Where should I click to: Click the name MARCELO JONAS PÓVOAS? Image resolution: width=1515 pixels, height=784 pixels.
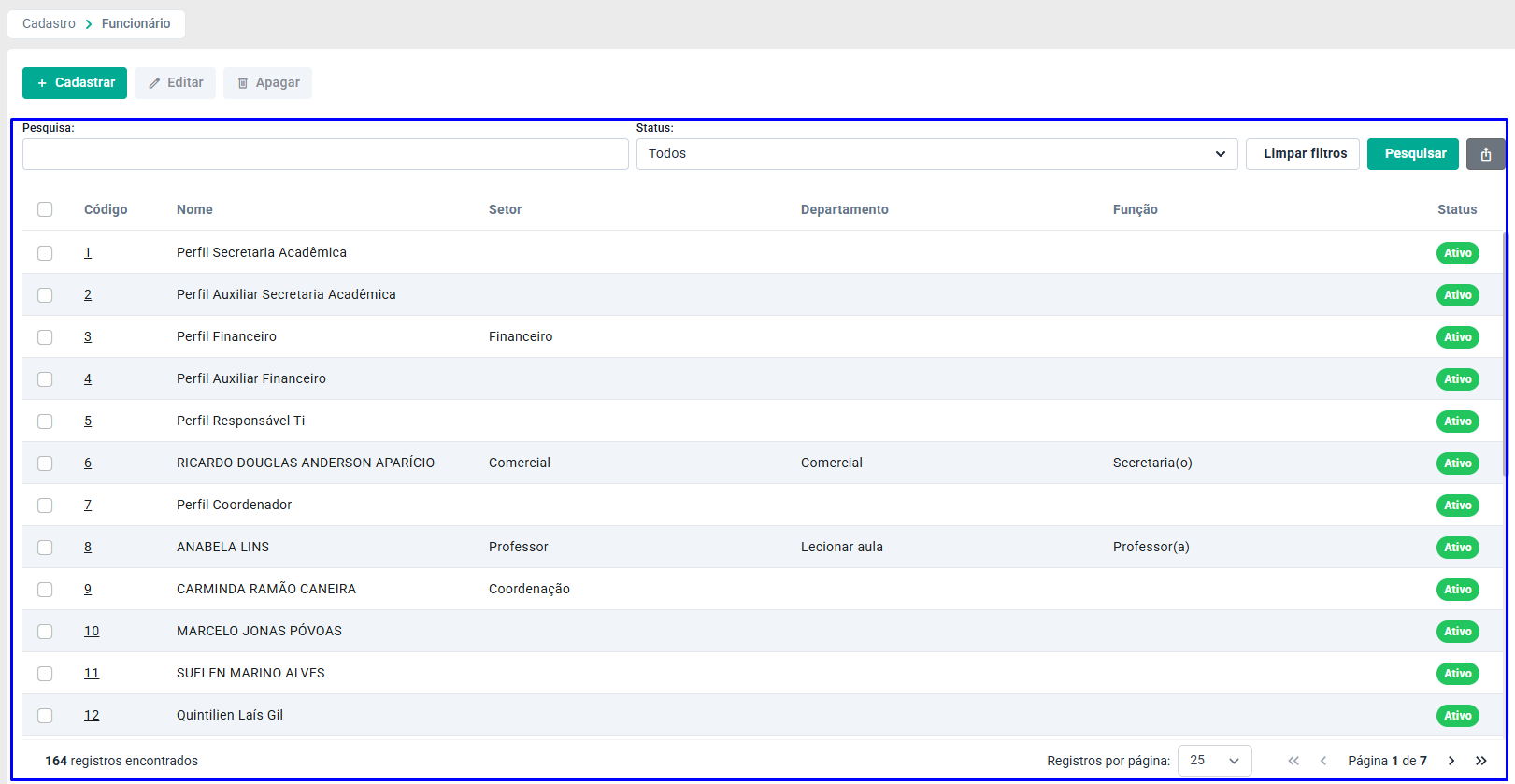(259, 632)
